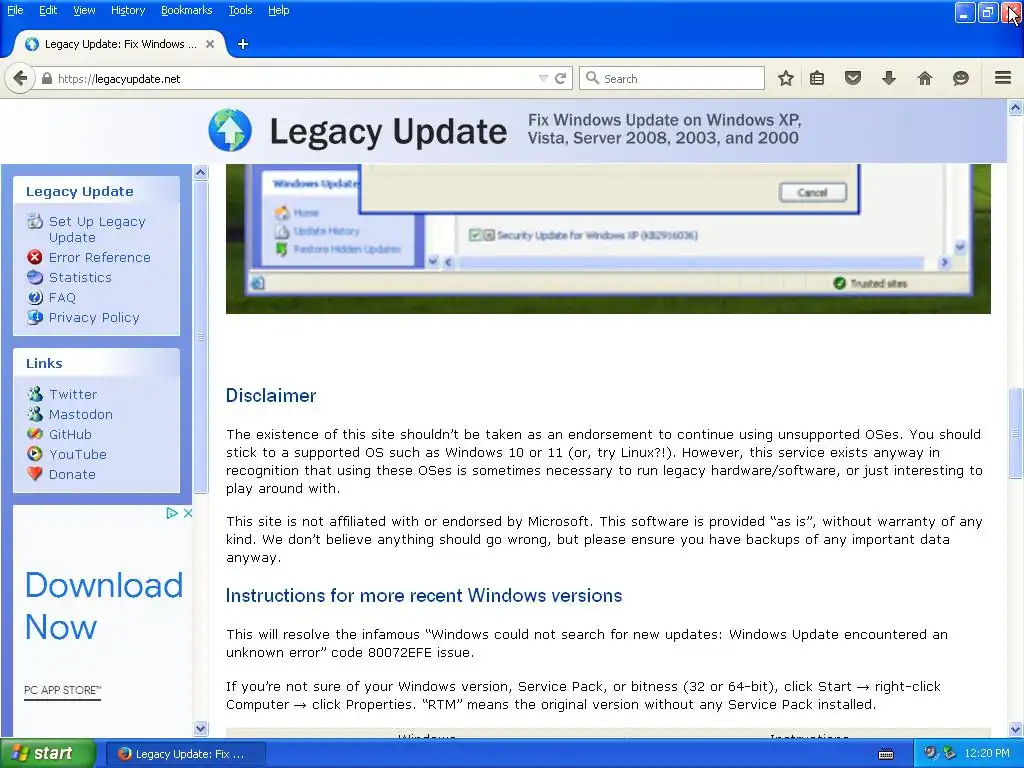Close the Legacy Update tab
1024x768 pixels.
point(210,44)
